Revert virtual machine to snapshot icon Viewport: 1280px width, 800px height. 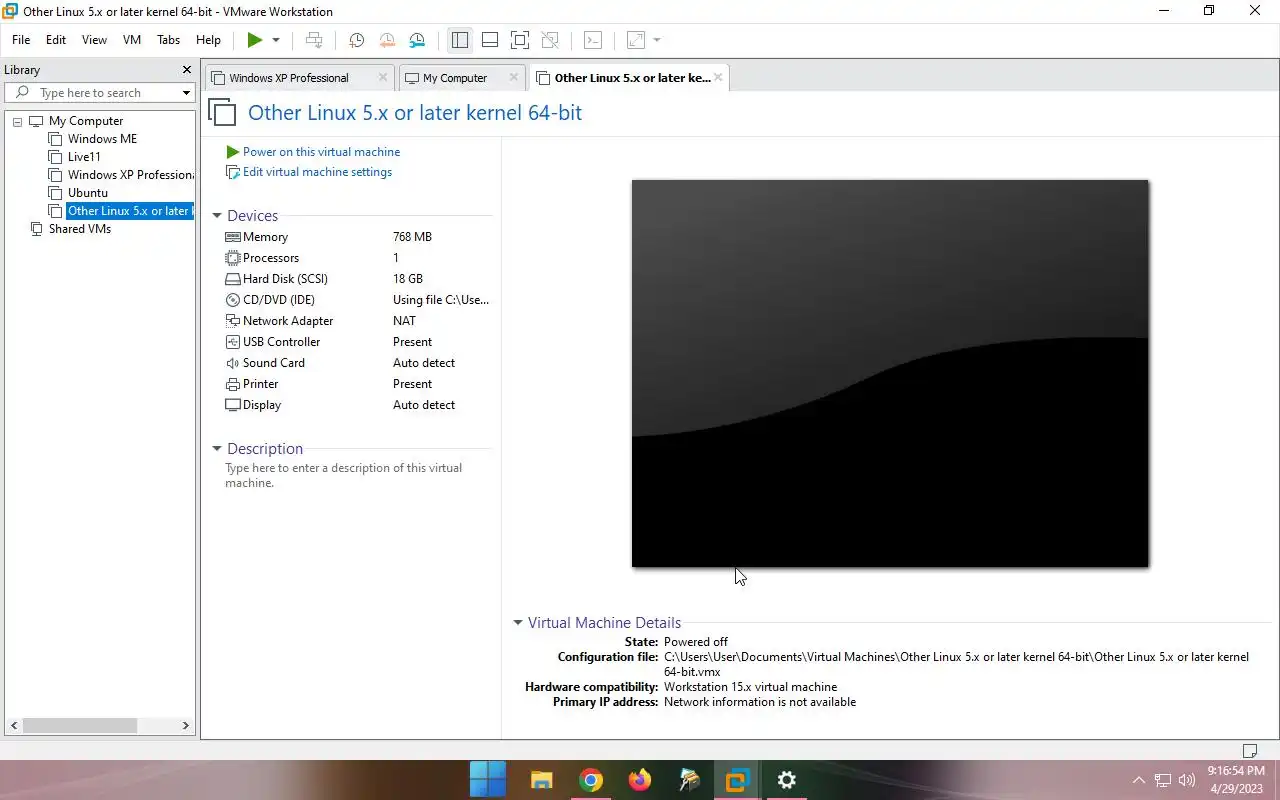coord(387,40)
